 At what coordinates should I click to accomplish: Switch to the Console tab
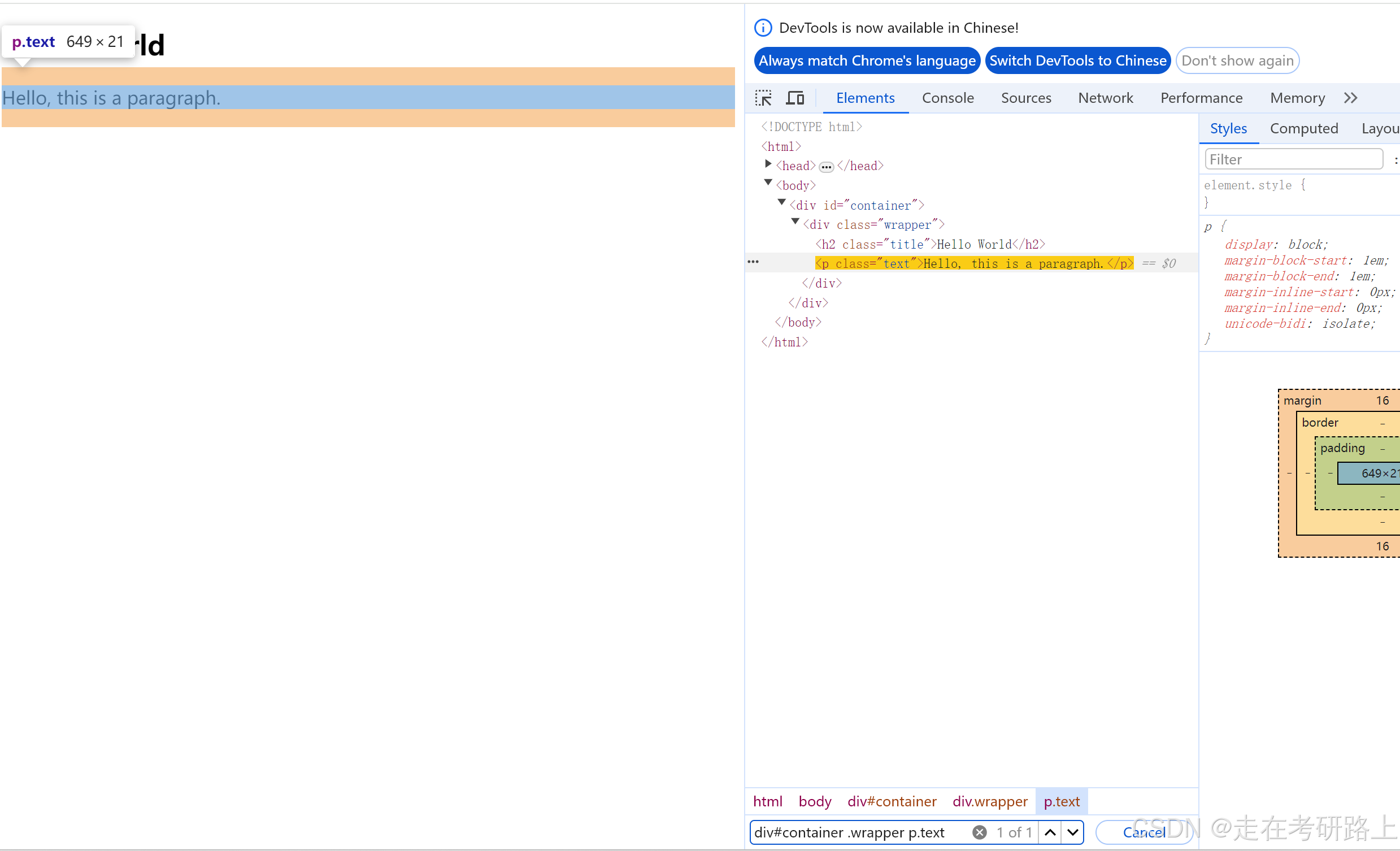(947, 98)
